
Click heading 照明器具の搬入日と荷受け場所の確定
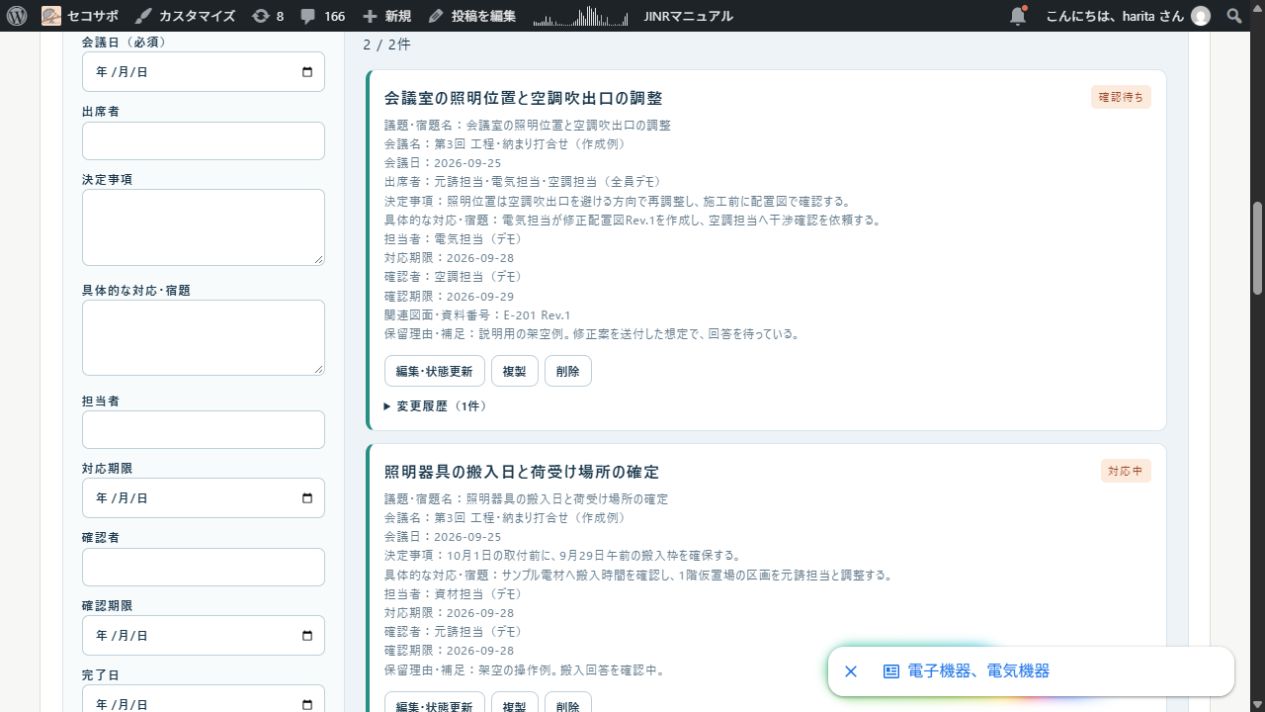coord(521,472)
